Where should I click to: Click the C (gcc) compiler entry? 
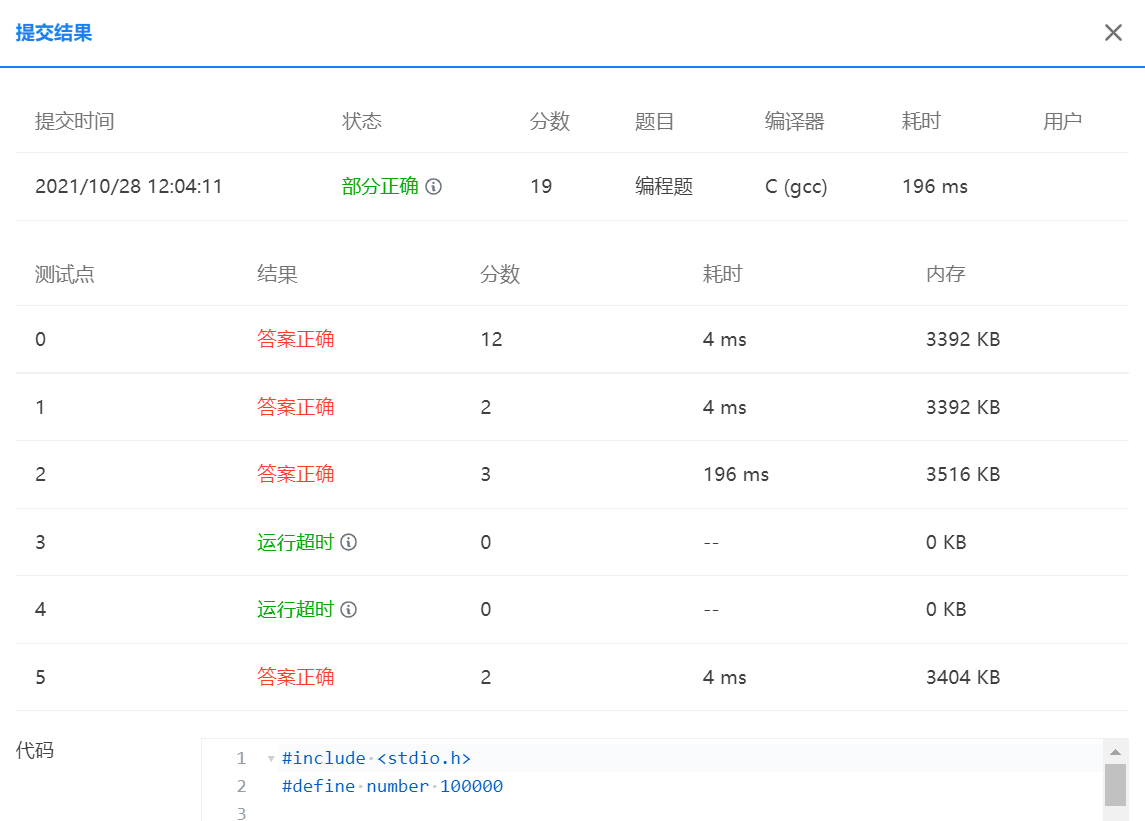pos(795,186)
